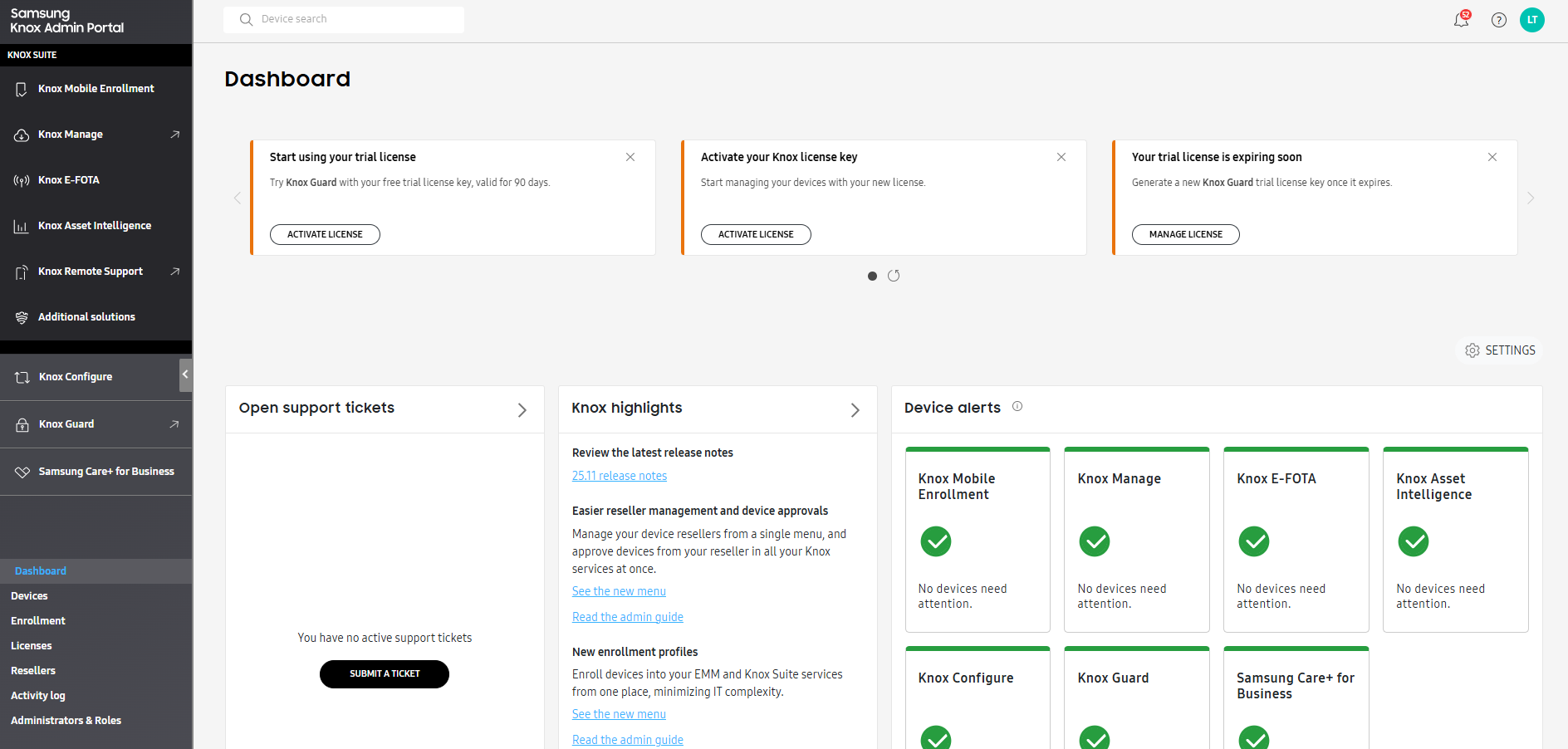Open the Knox Configure device alert card
This screenshot has width=1568, height=749.
tap(978, 698)
